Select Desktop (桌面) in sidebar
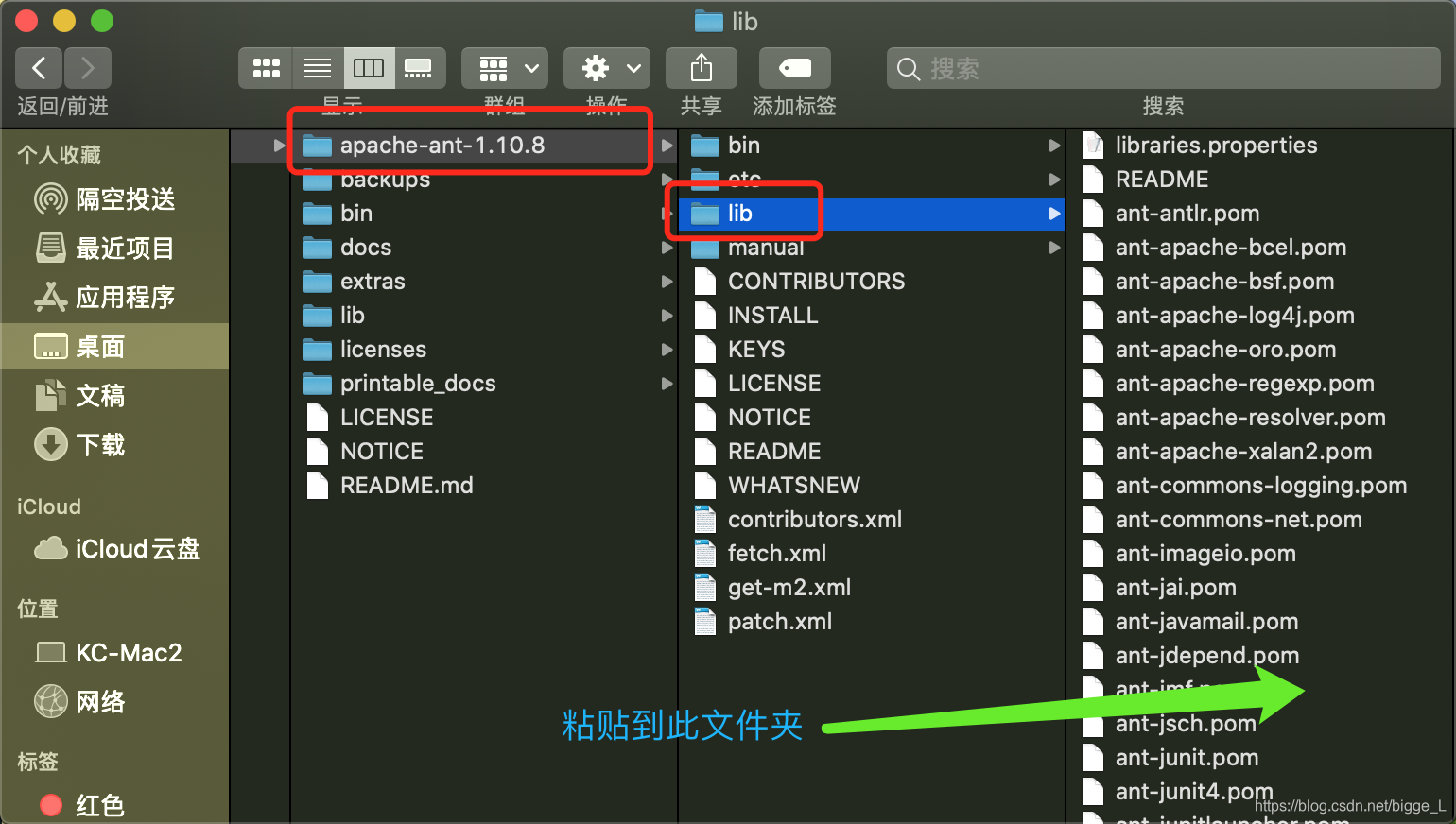The height and width of the screenshot is (824, 1456). point(114,347)
